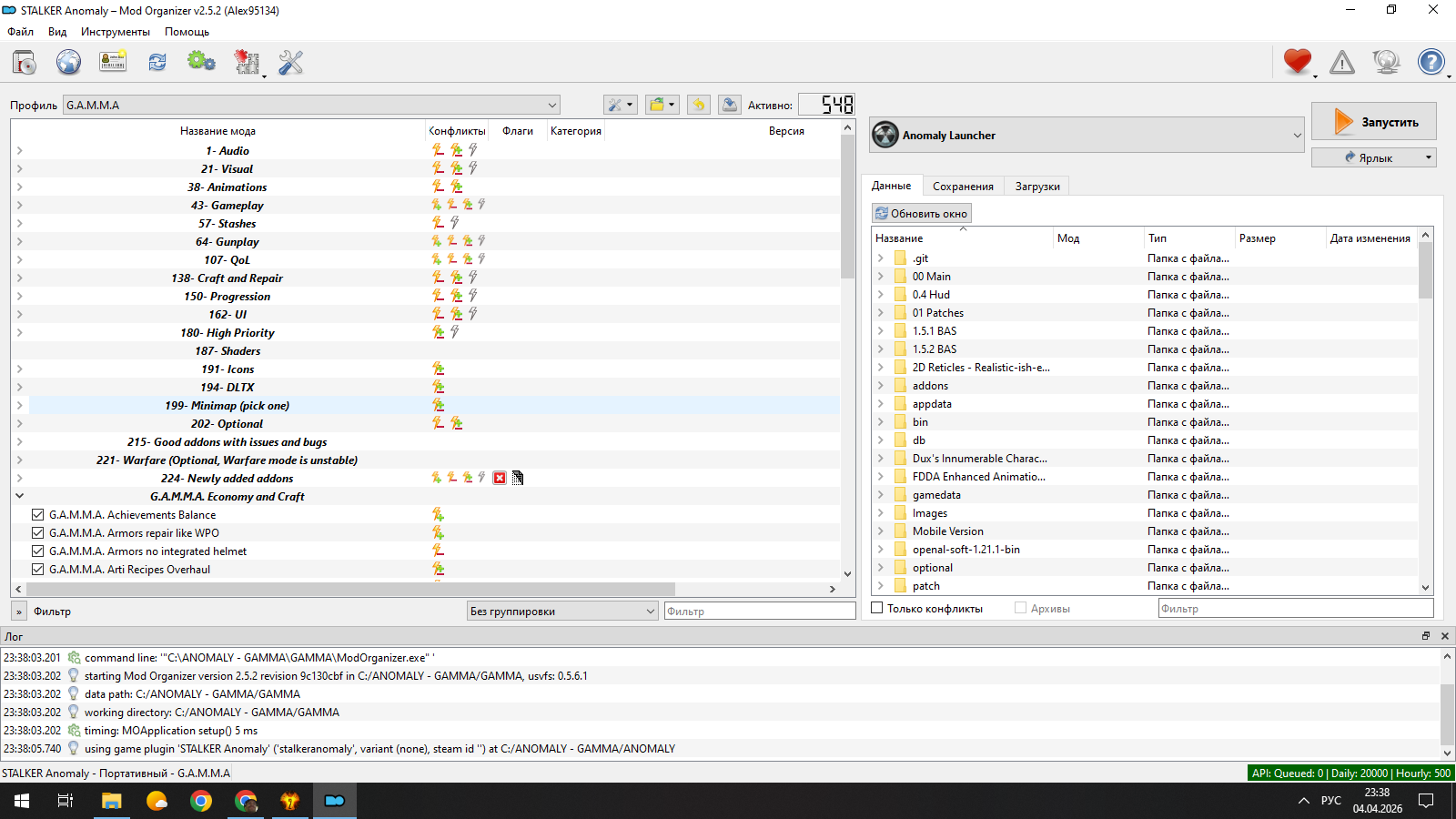The image size is (1456, 819).
Task: Sort data by Дата изменения column
Action: (x=1370, y=238)
